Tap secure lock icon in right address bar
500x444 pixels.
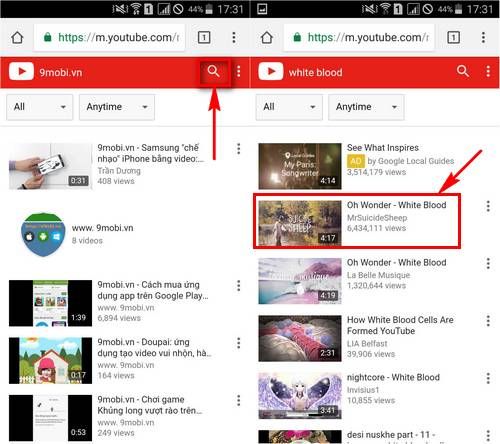(x=297, y=37)
